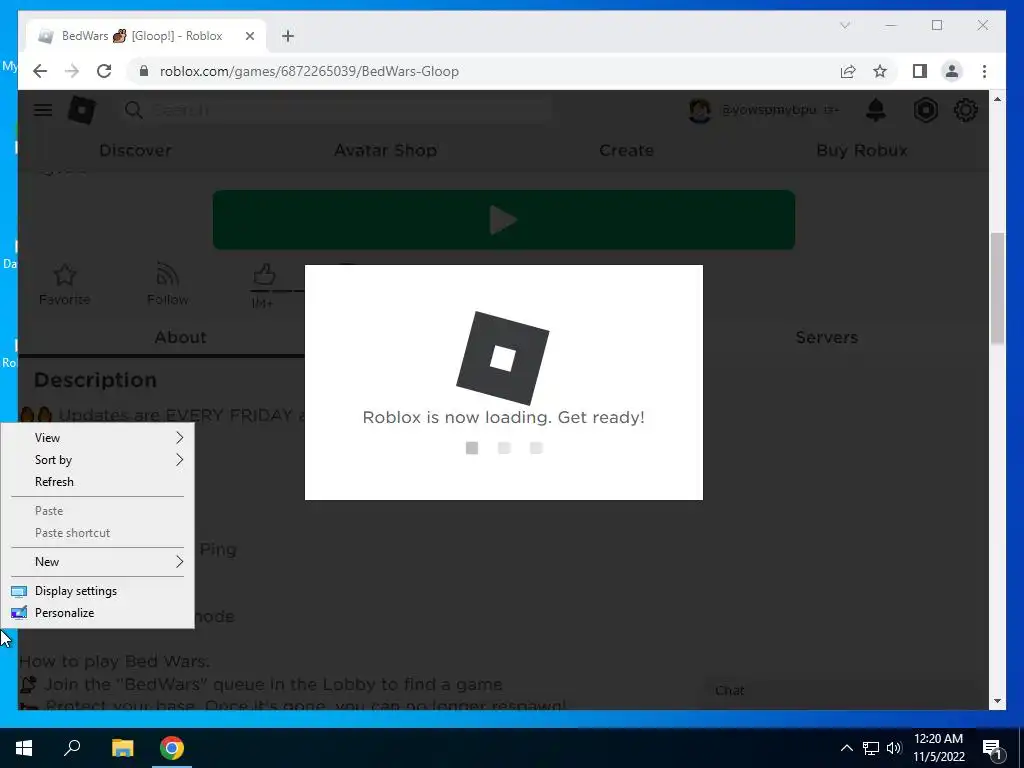1024x768 pixels.
Task: Expand the View submenu
Action: pyautogui.click(x=98, y=438)
